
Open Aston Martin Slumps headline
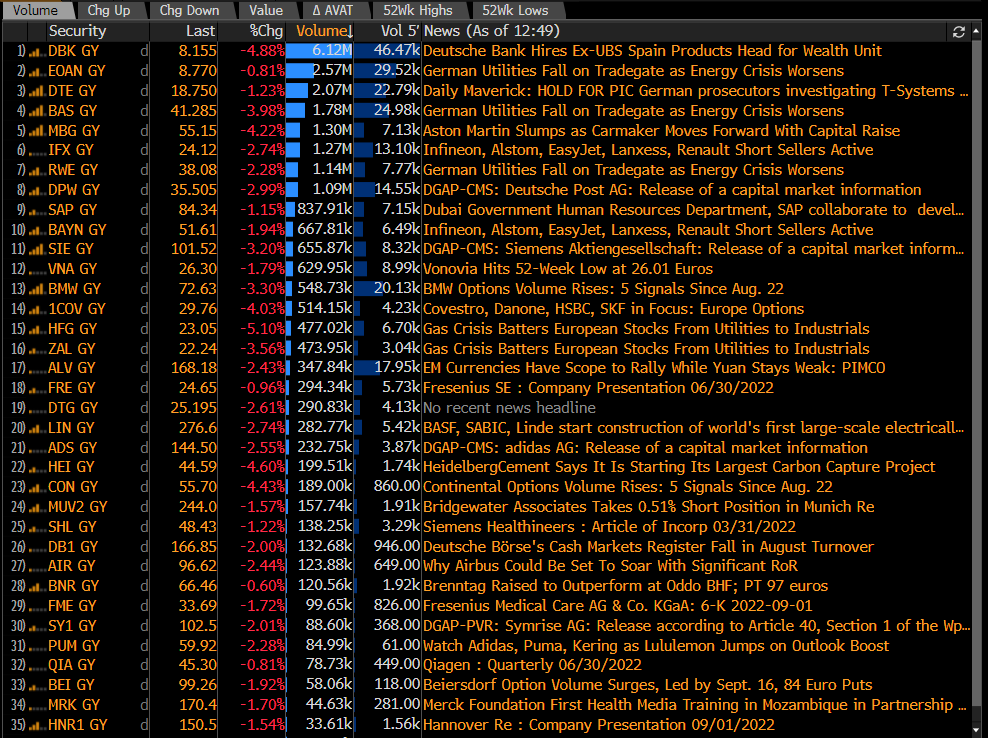(x=662, y=130)
